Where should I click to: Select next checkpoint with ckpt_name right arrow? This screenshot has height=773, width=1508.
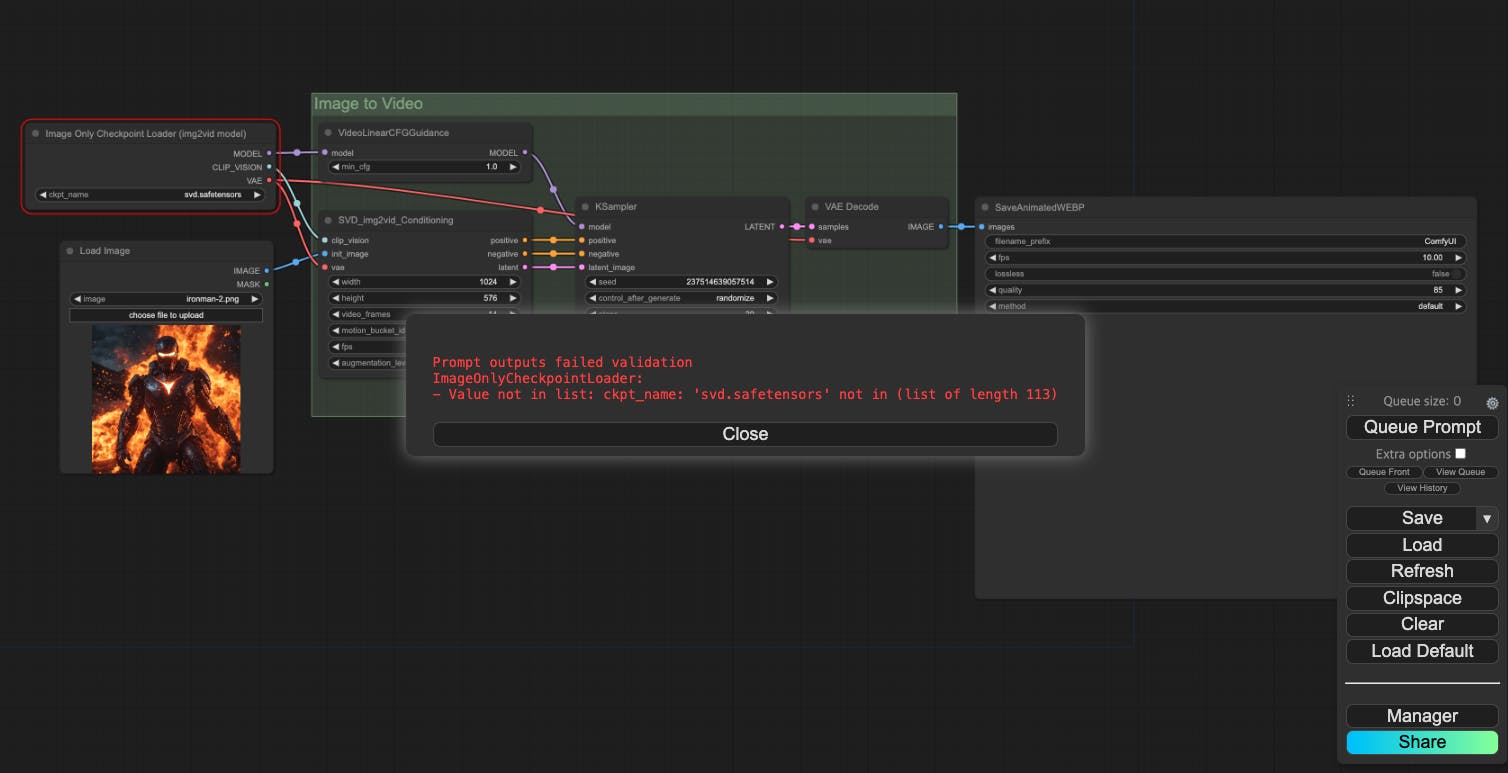point(257,195)
